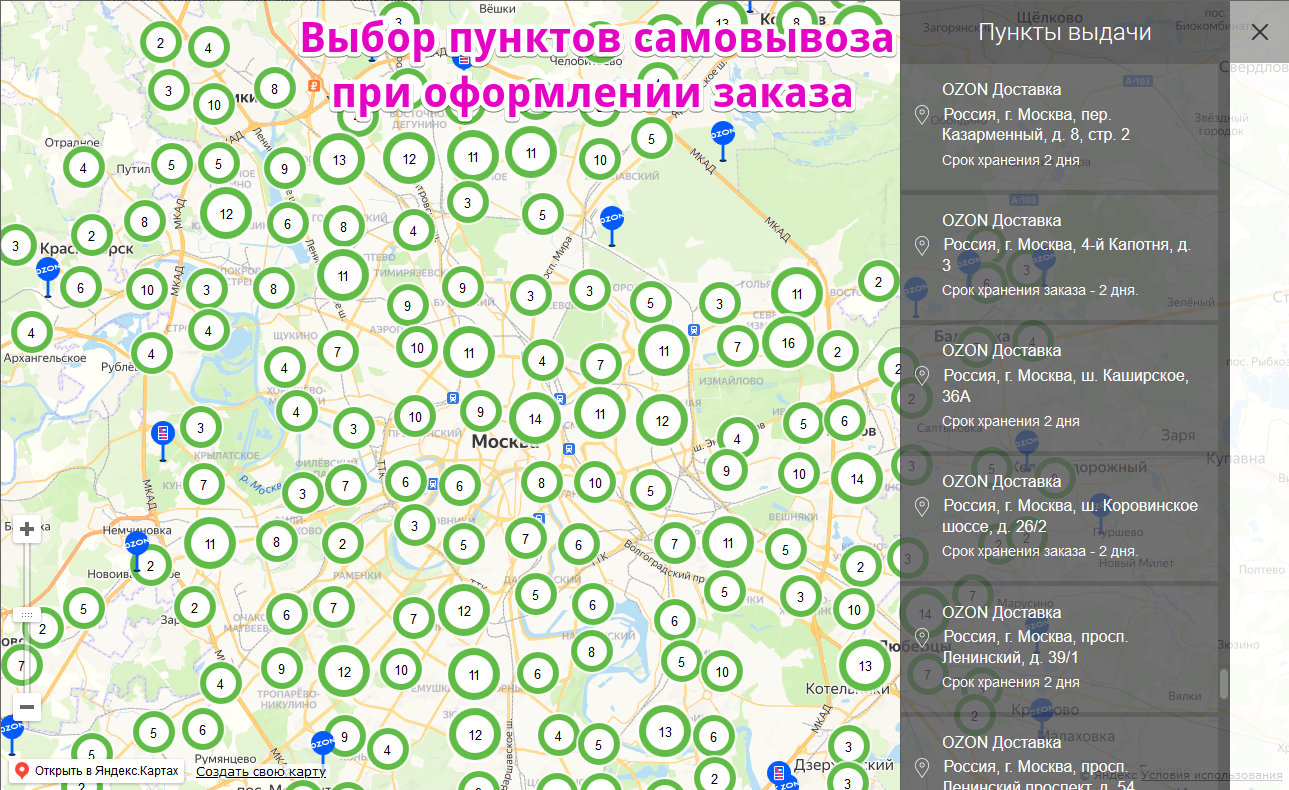Click Срок хранения text under Каширское address
This screenshot has width=1289, height=790.
point(1010,421)
